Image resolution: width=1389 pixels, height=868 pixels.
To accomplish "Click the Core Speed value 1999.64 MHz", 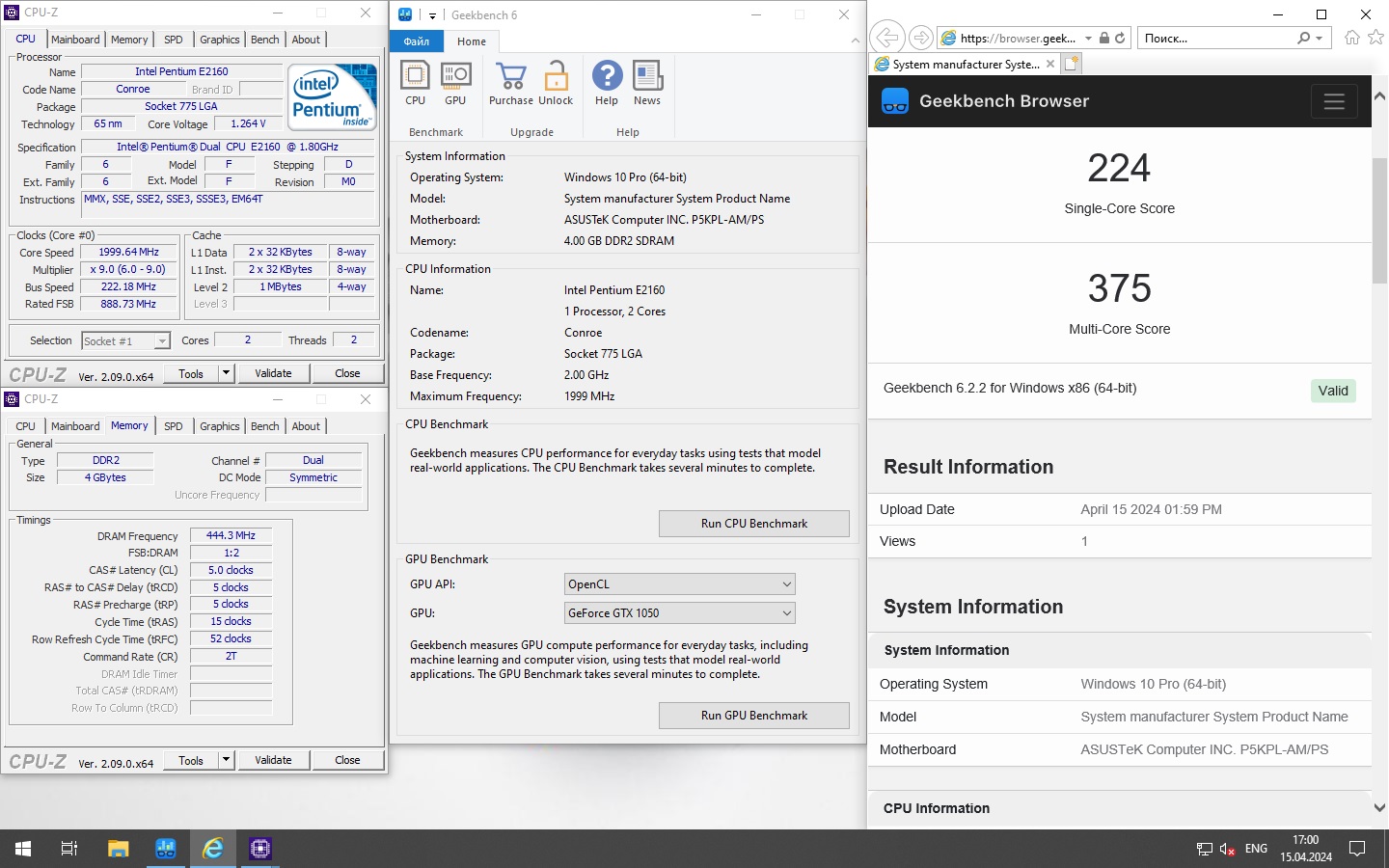I will [128, 252].
